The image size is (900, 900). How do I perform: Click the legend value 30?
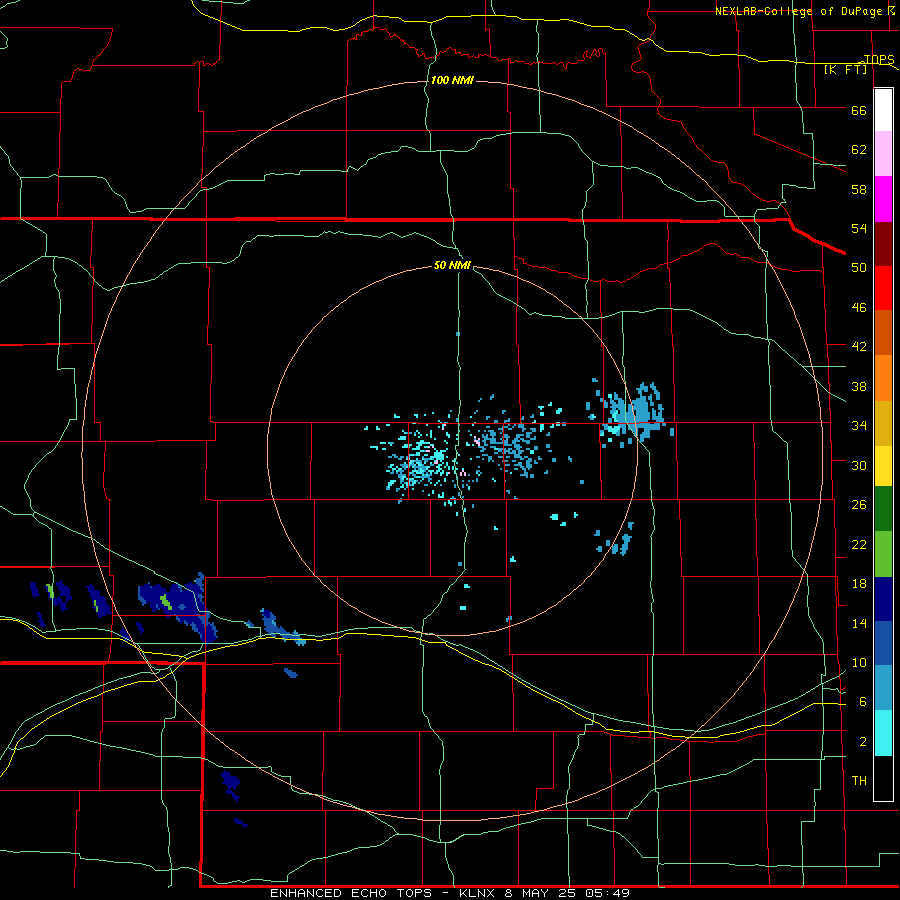tap(859, 465)
